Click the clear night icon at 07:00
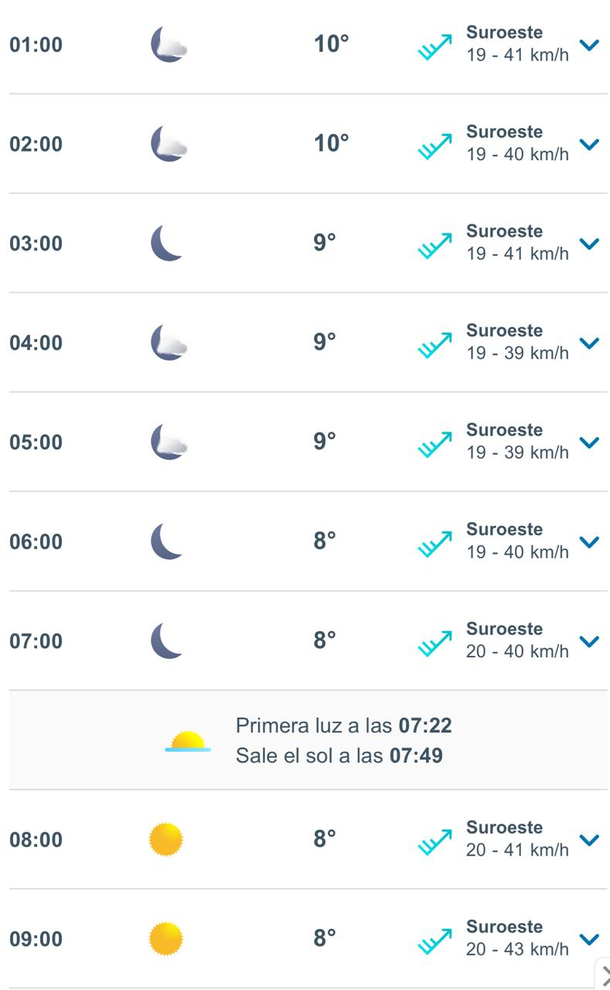Screen dimensions: 610x990 pyautogui.click(x=164, y=641)
